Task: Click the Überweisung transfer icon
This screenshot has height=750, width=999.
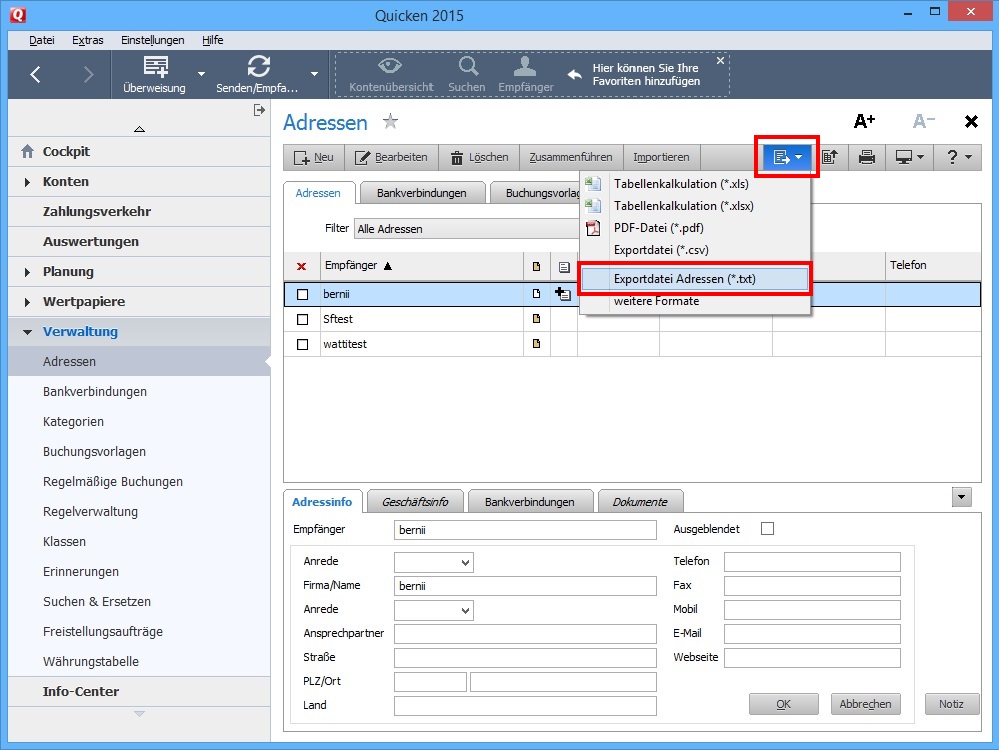Action: pyautogui.click(x=156, y=67)
